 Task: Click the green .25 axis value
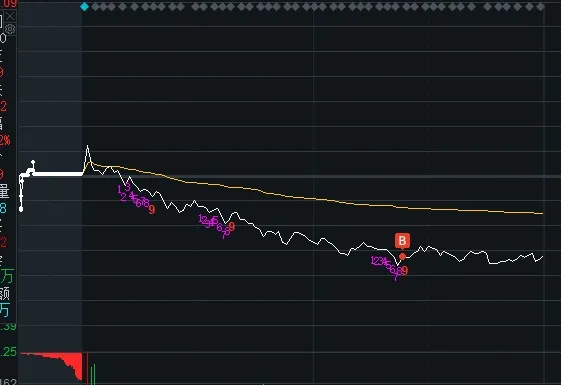8,352
